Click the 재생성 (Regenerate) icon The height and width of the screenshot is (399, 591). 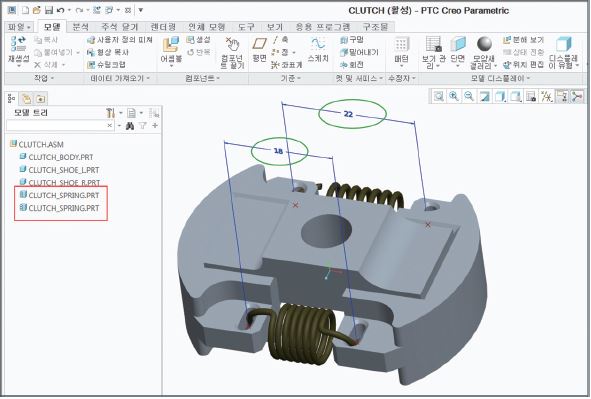(x=18, y=50)
